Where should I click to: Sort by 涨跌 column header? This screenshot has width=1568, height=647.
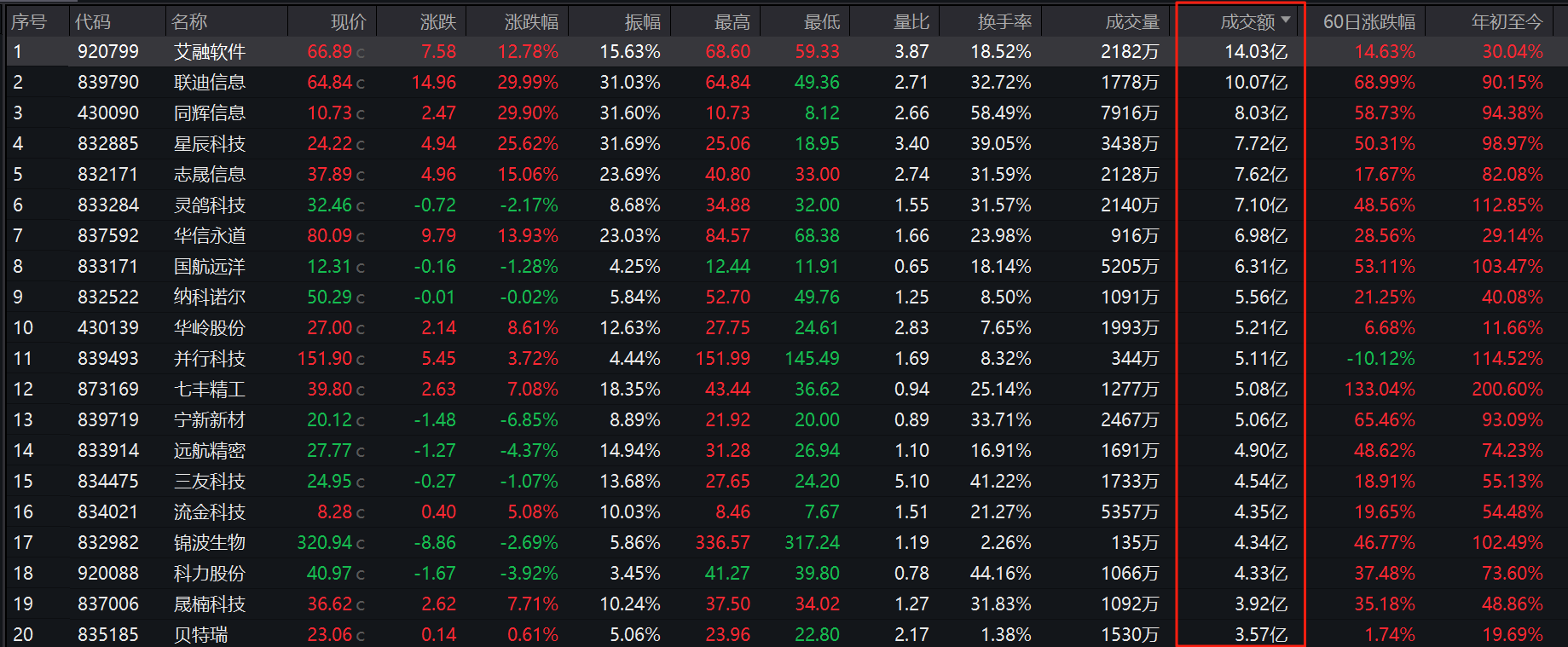coord(438,22)
